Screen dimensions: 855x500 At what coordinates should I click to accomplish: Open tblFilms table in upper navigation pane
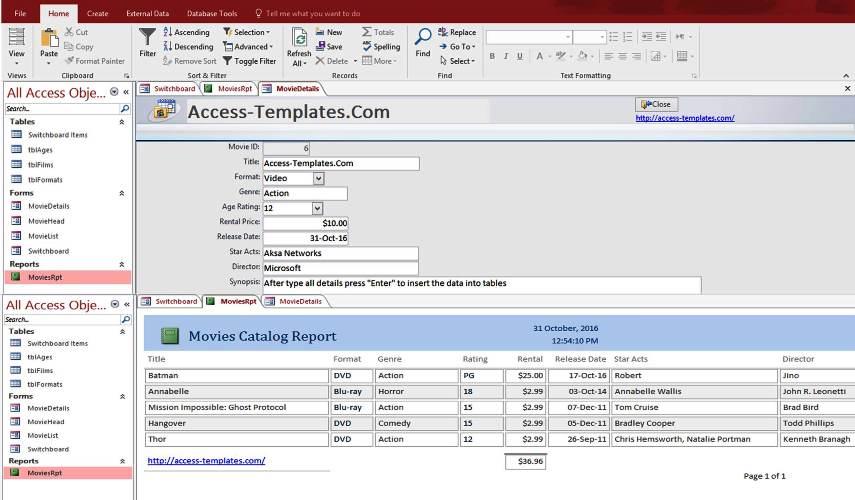(41, 165)
